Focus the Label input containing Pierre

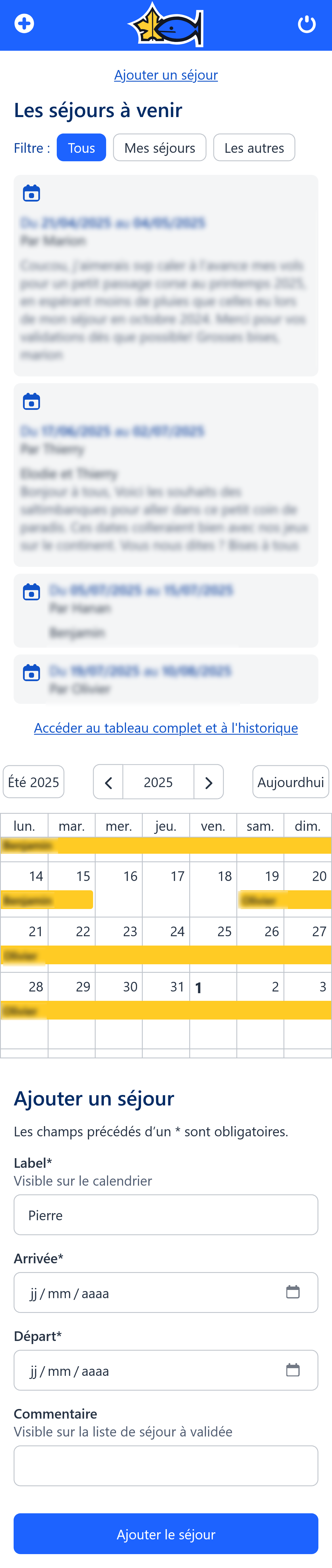(x=166, y=1214)
